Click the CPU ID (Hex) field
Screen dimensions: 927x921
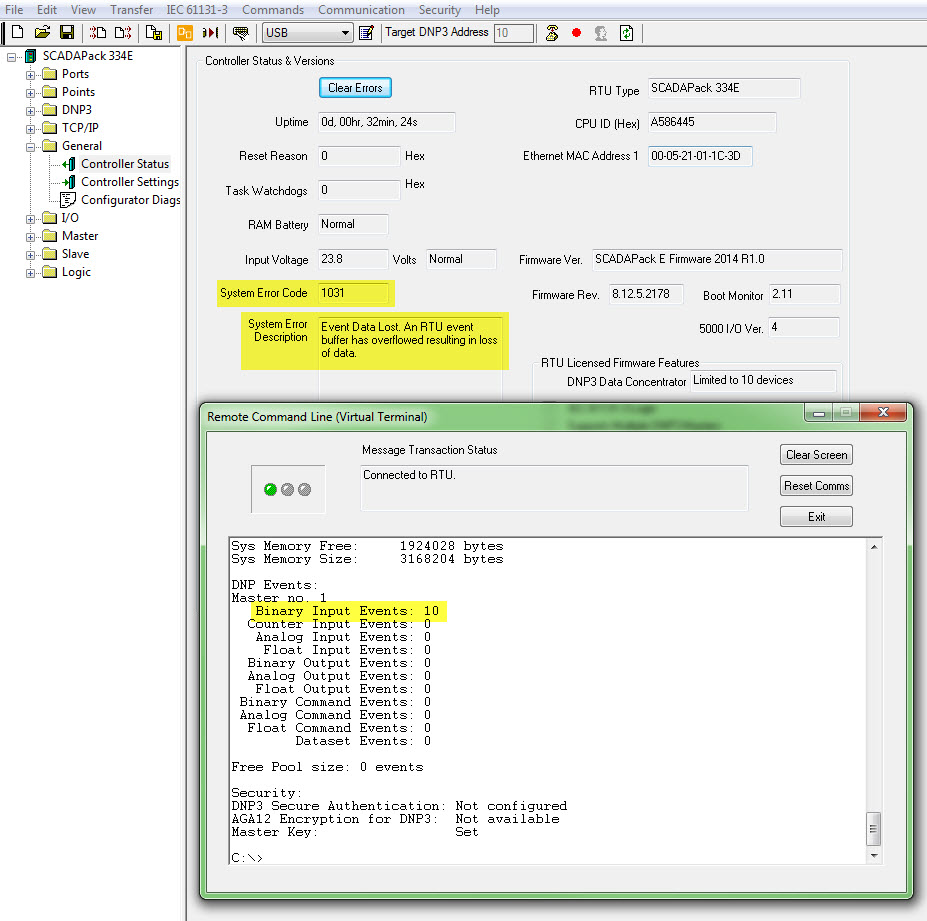(x=712, y=122)
